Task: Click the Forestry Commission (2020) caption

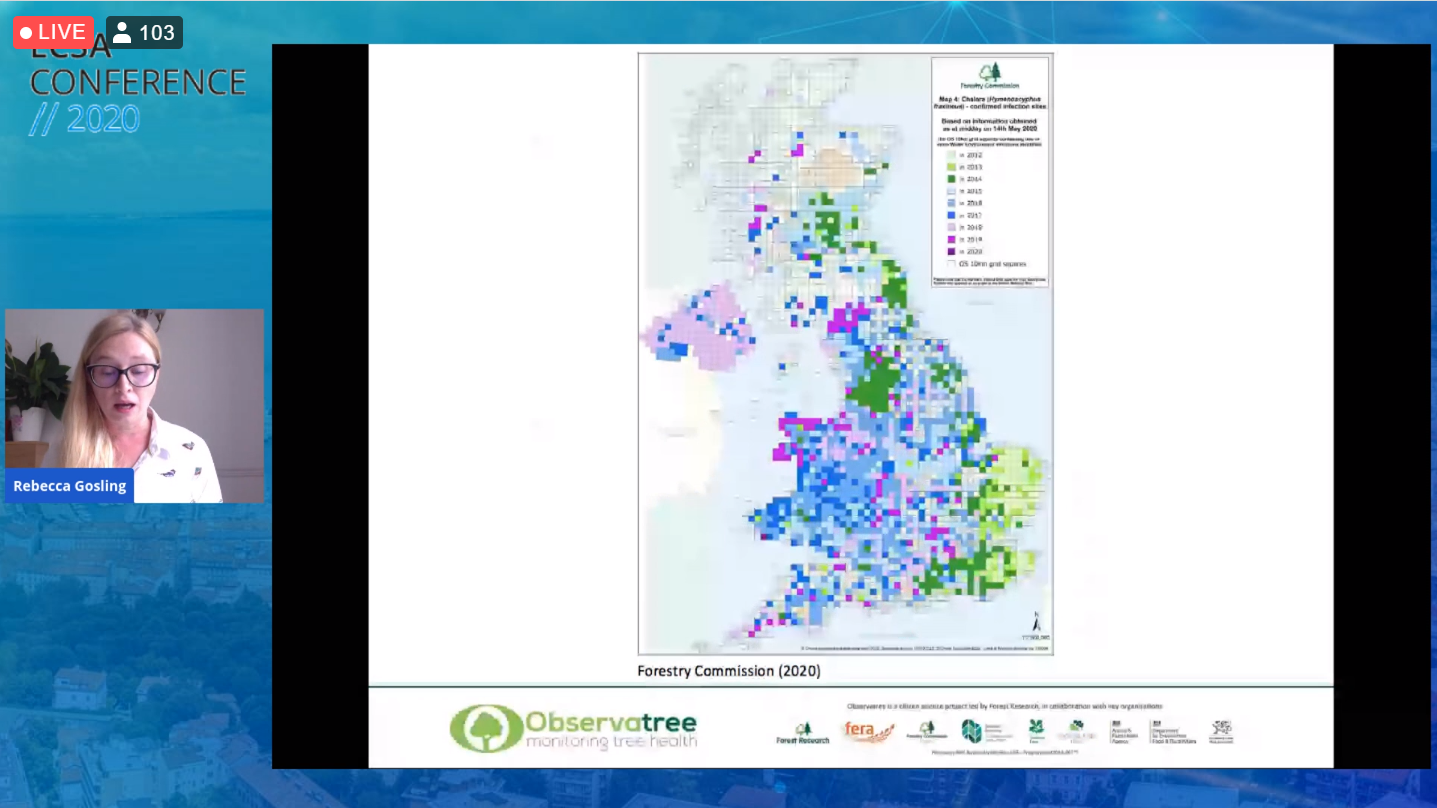Action: [728, 671]
